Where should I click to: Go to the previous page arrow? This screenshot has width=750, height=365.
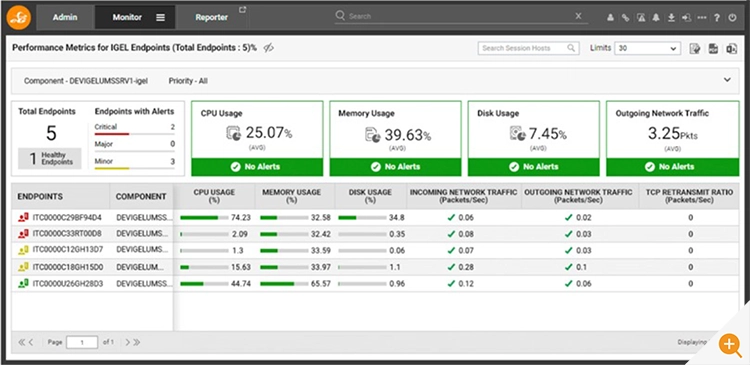click(31, 342)
